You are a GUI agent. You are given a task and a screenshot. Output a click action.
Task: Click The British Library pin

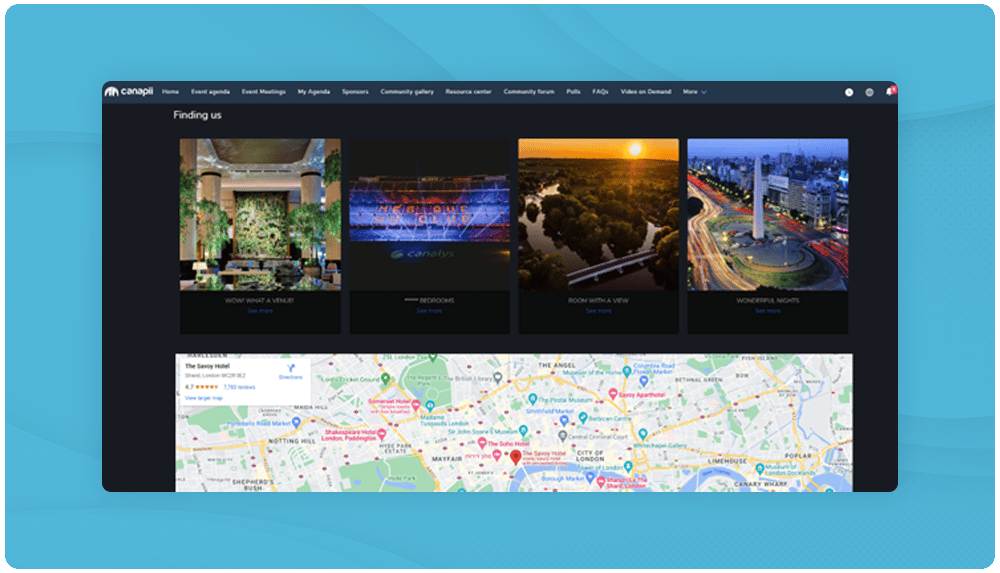(x=497, y=378)
